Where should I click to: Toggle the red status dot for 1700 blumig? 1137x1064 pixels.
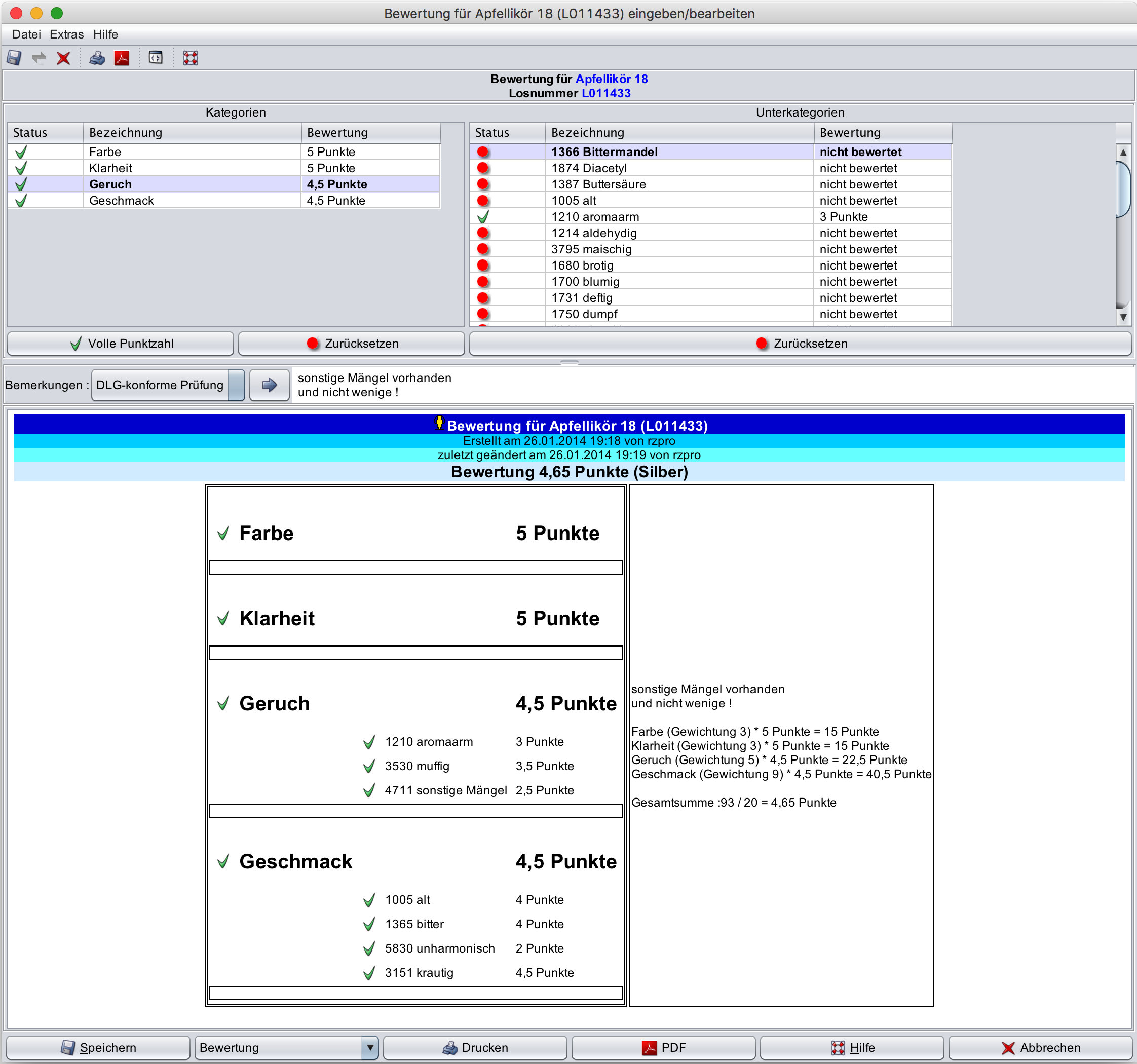[483, 281]
